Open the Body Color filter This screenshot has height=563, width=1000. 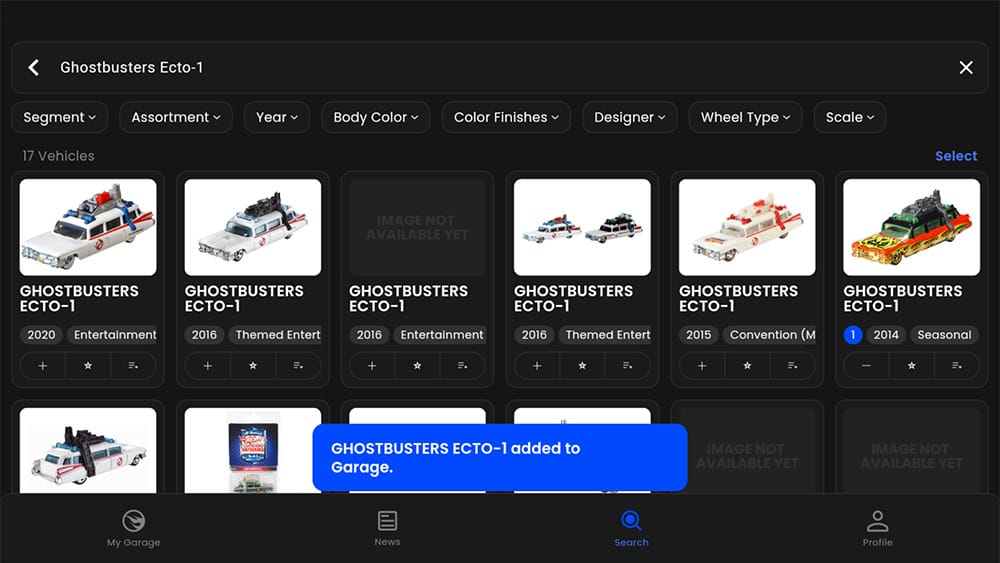point(376,117)
